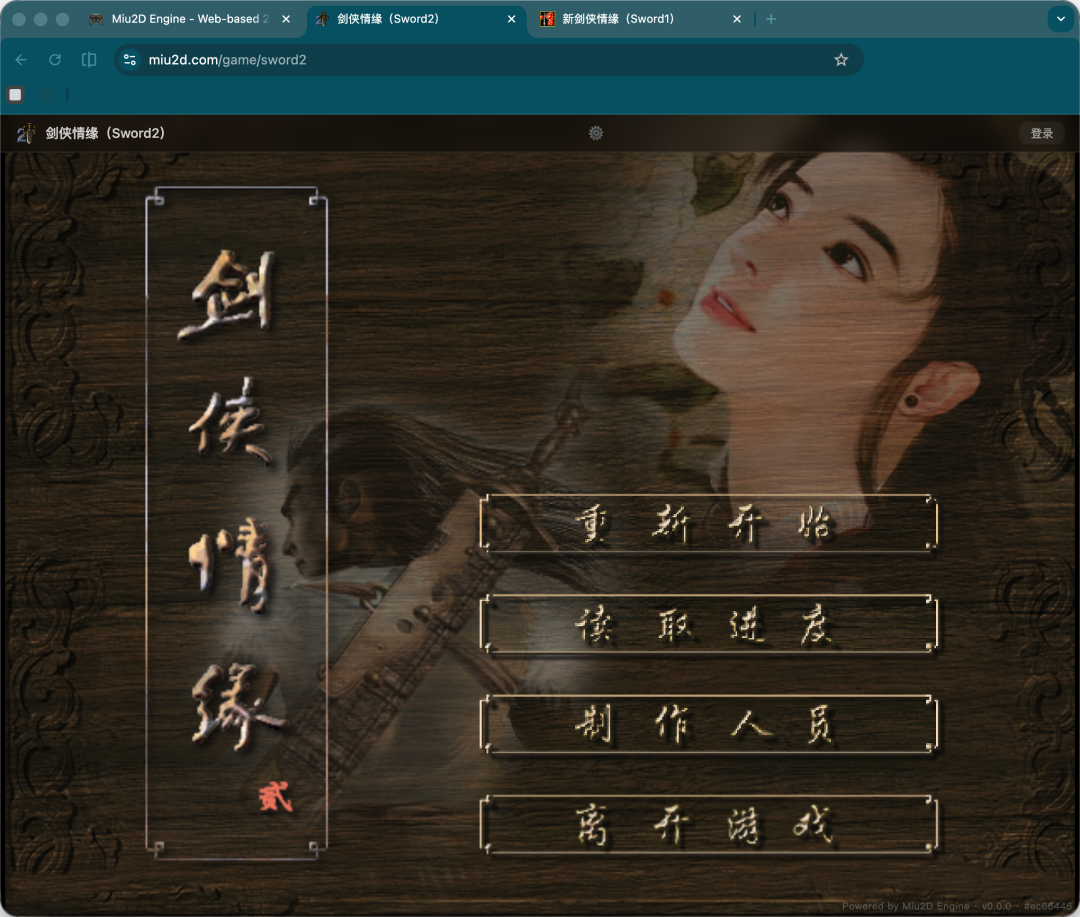The width and height of the screenshot is (1080, 917).
Task: Open 制作人员 credits menu item
Action: point(708,725)
